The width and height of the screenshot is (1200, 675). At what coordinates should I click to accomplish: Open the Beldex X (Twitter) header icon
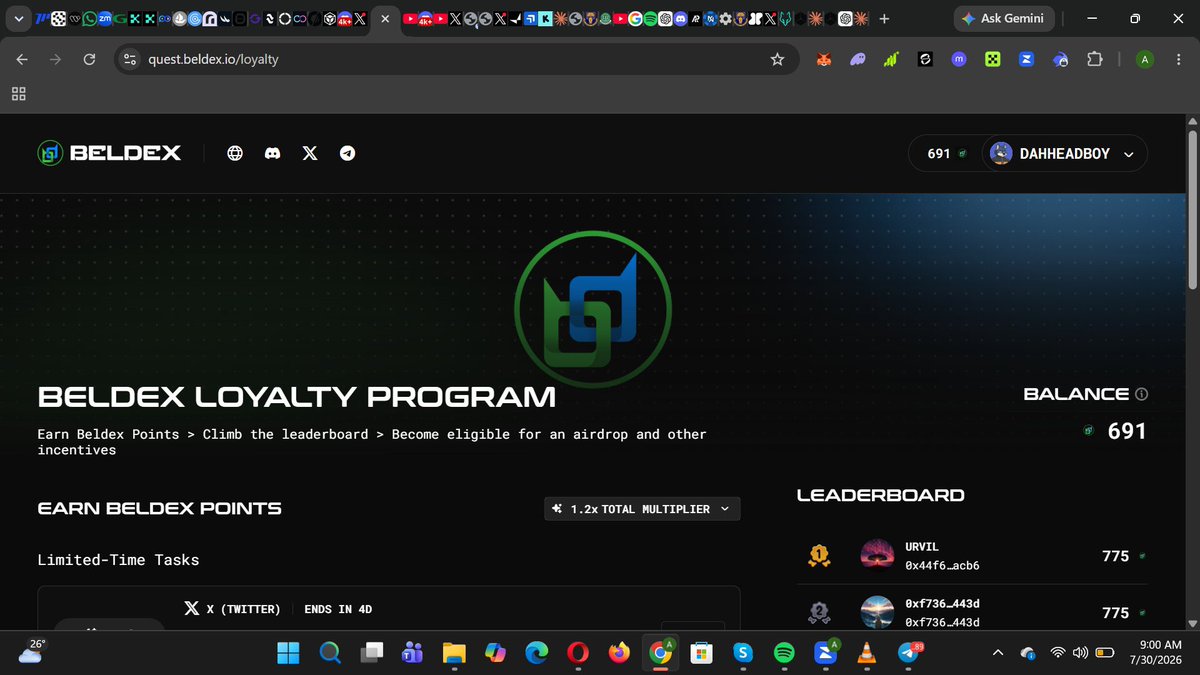(x=310, y=153)
